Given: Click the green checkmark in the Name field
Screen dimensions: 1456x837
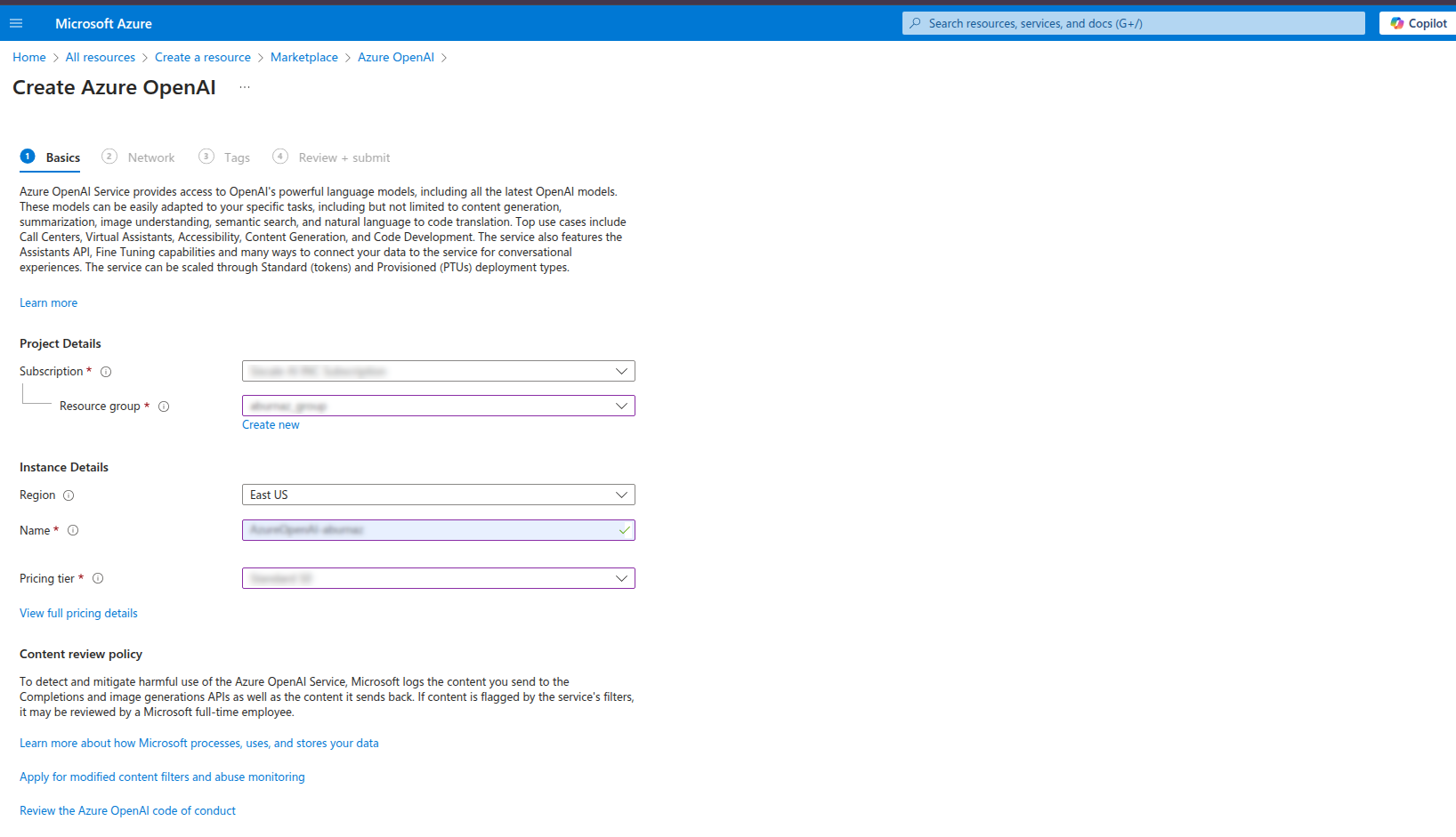Looking at the screenshot, I should 625,530.
